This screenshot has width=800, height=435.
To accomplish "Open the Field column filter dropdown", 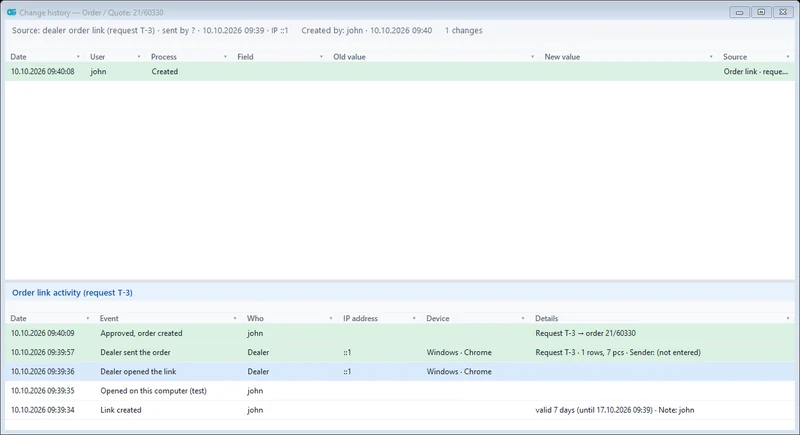I will pyautogui.click(x=321, y=57).
